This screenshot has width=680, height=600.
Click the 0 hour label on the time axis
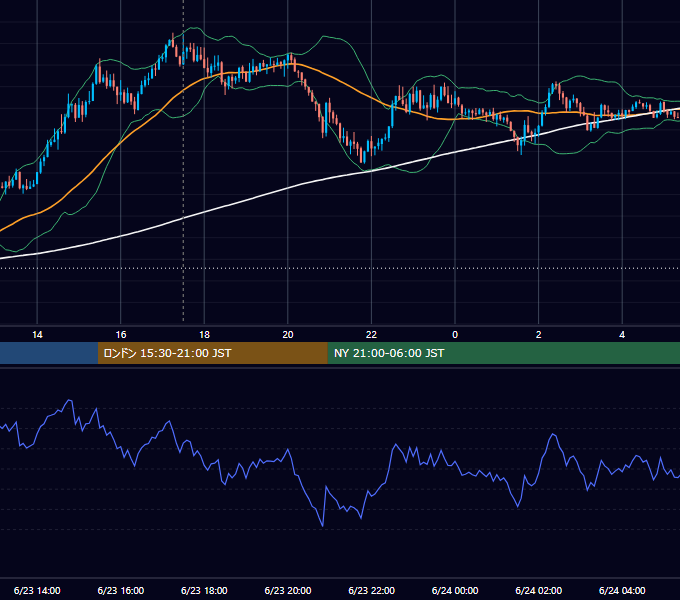pyautogui.click(x=455, y=335)
